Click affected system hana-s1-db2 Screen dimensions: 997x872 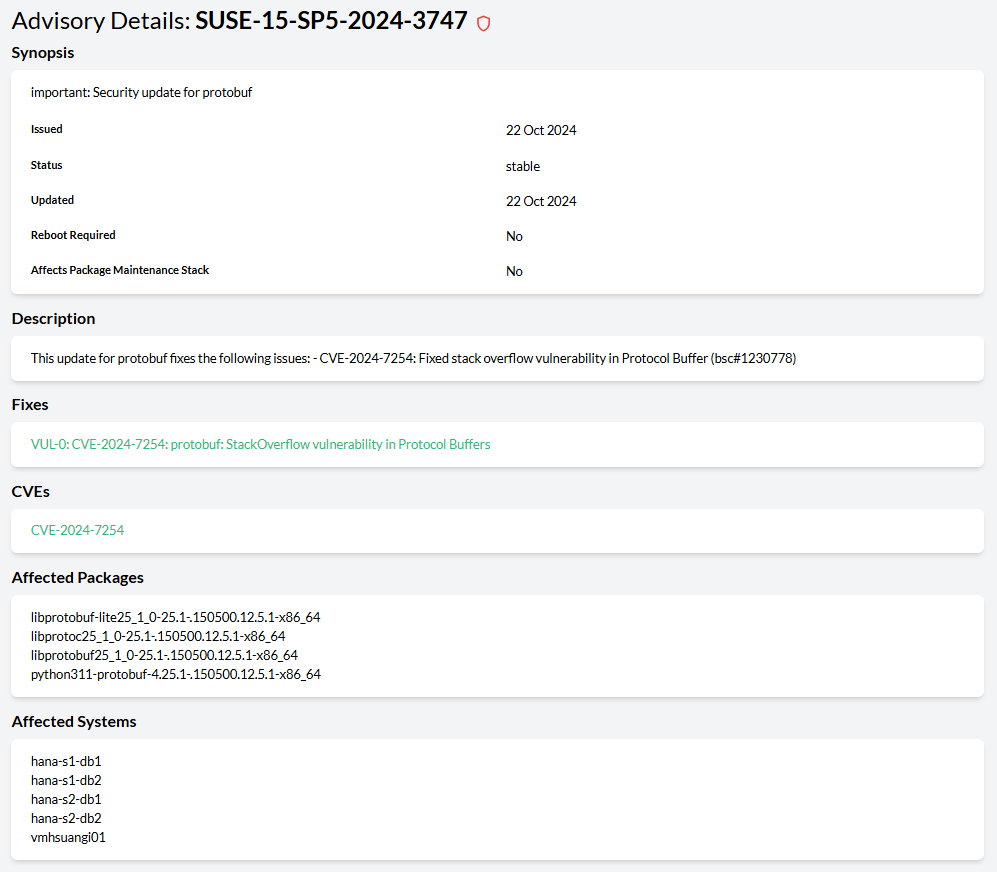point(66,780)
